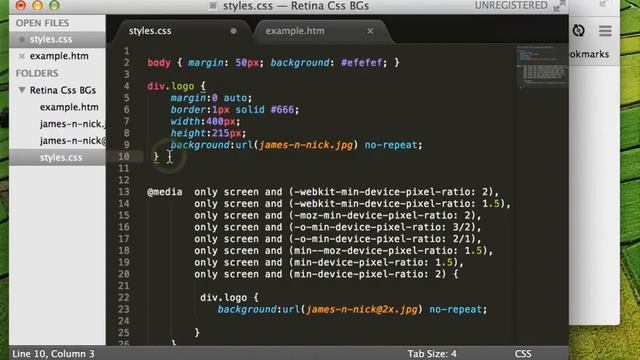Click james-n-nick@2x.jpg url on line 23

(x=362, y=309)
